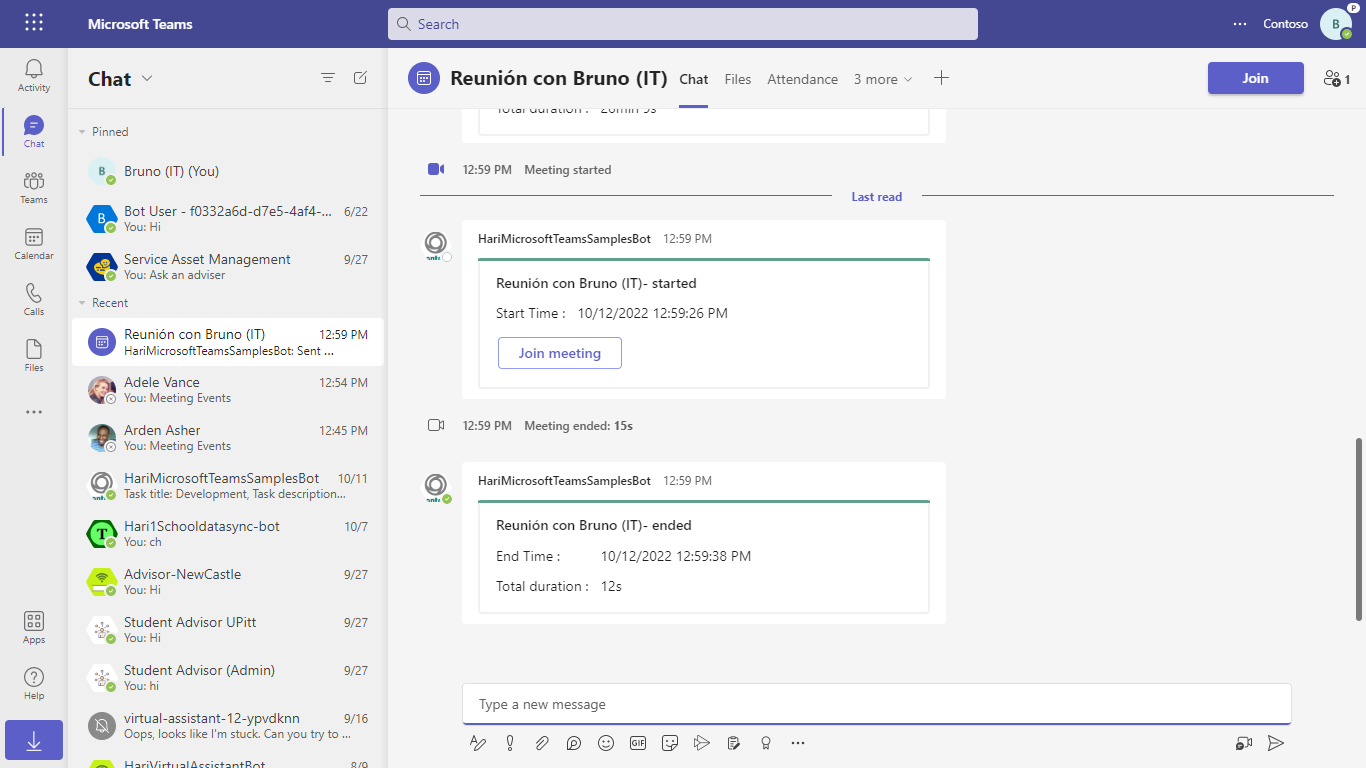Open the Arden Asher chat
This screenshot has height=768, width=1366.
point(227,438)
